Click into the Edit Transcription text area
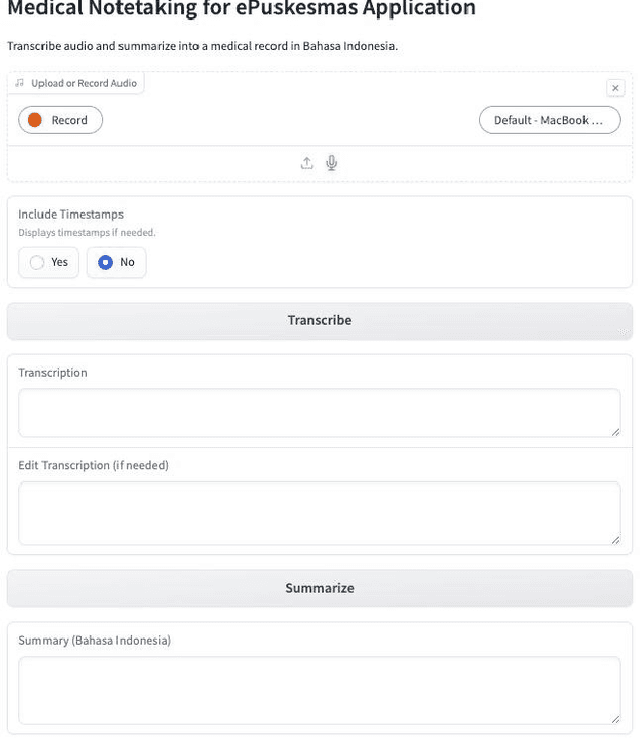 click(319, 512)
